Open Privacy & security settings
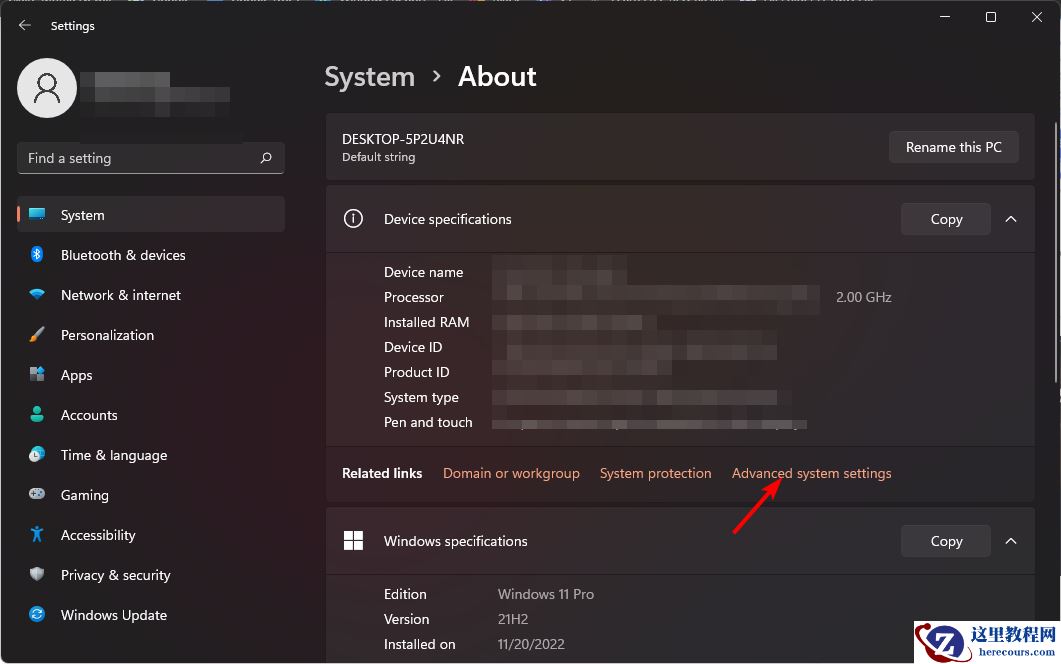The height and width of the screenshot is (664, 1061). (x=115, y=575)
